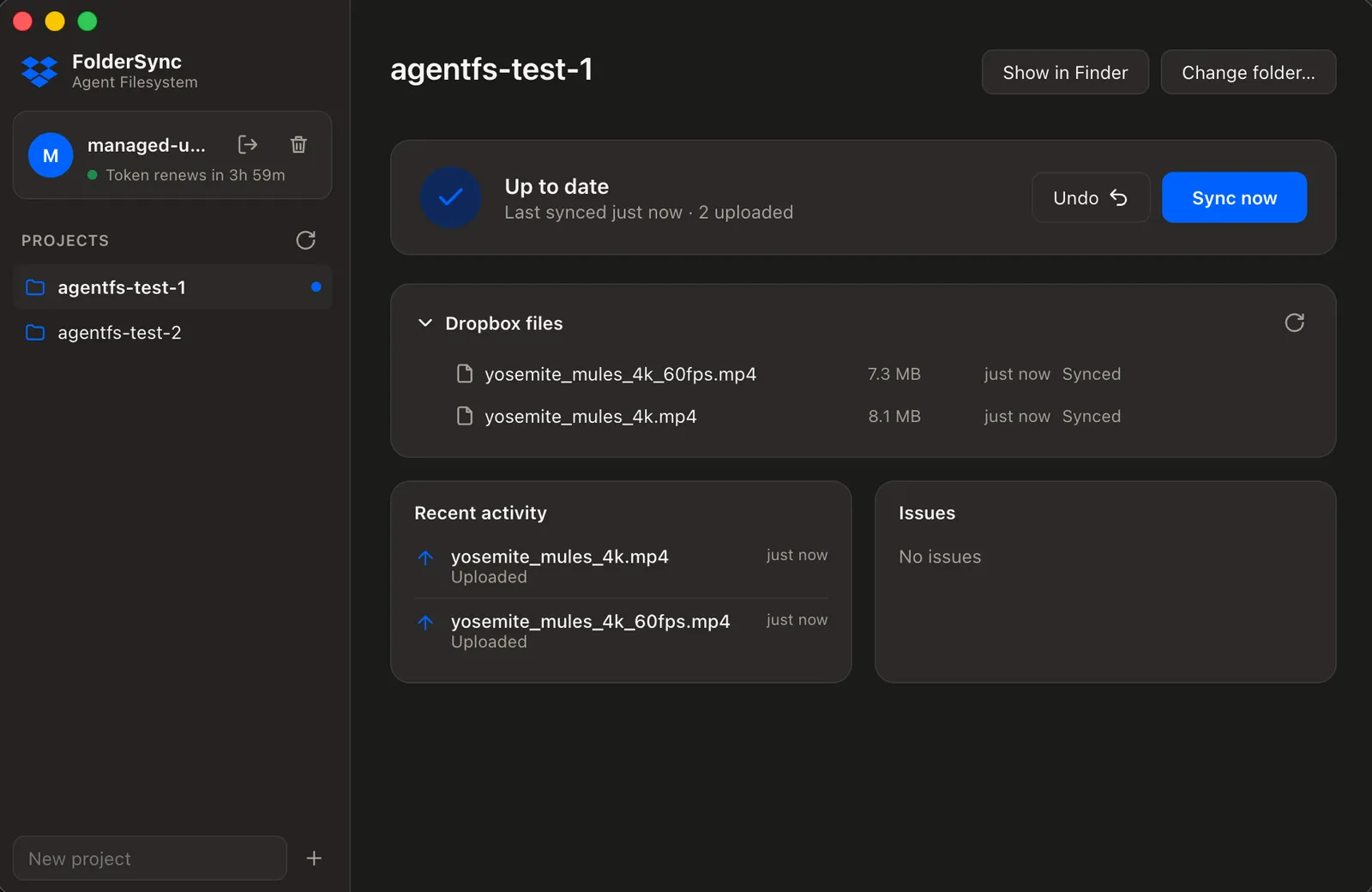Click the Change folder... button

(x=1249, y=72)
